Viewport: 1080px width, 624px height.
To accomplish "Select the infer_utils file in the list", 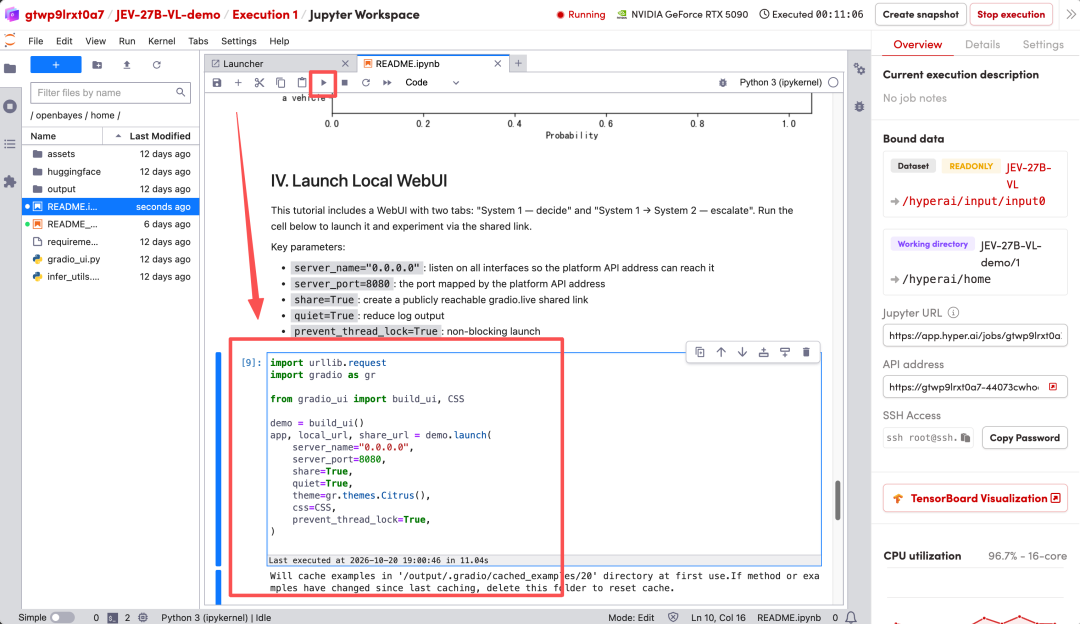I will (x=111, y=277).
